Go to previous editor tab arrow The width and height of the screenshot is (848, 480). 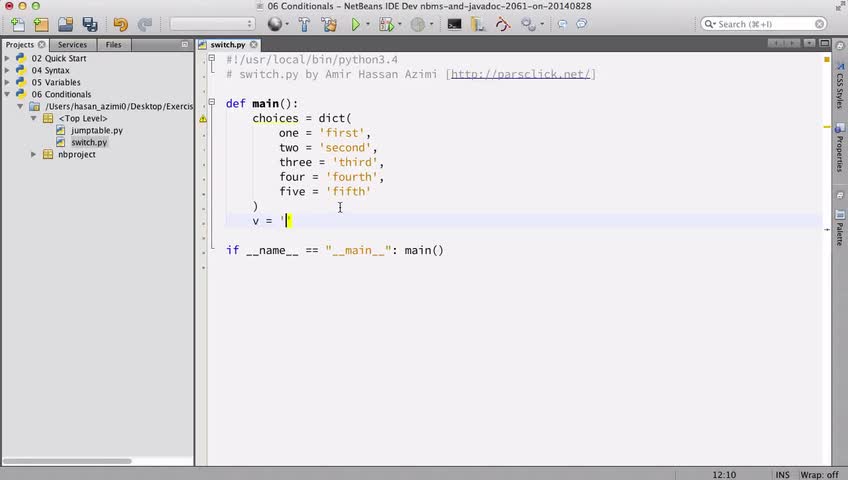pyautogui.click(x=776, y=43)
